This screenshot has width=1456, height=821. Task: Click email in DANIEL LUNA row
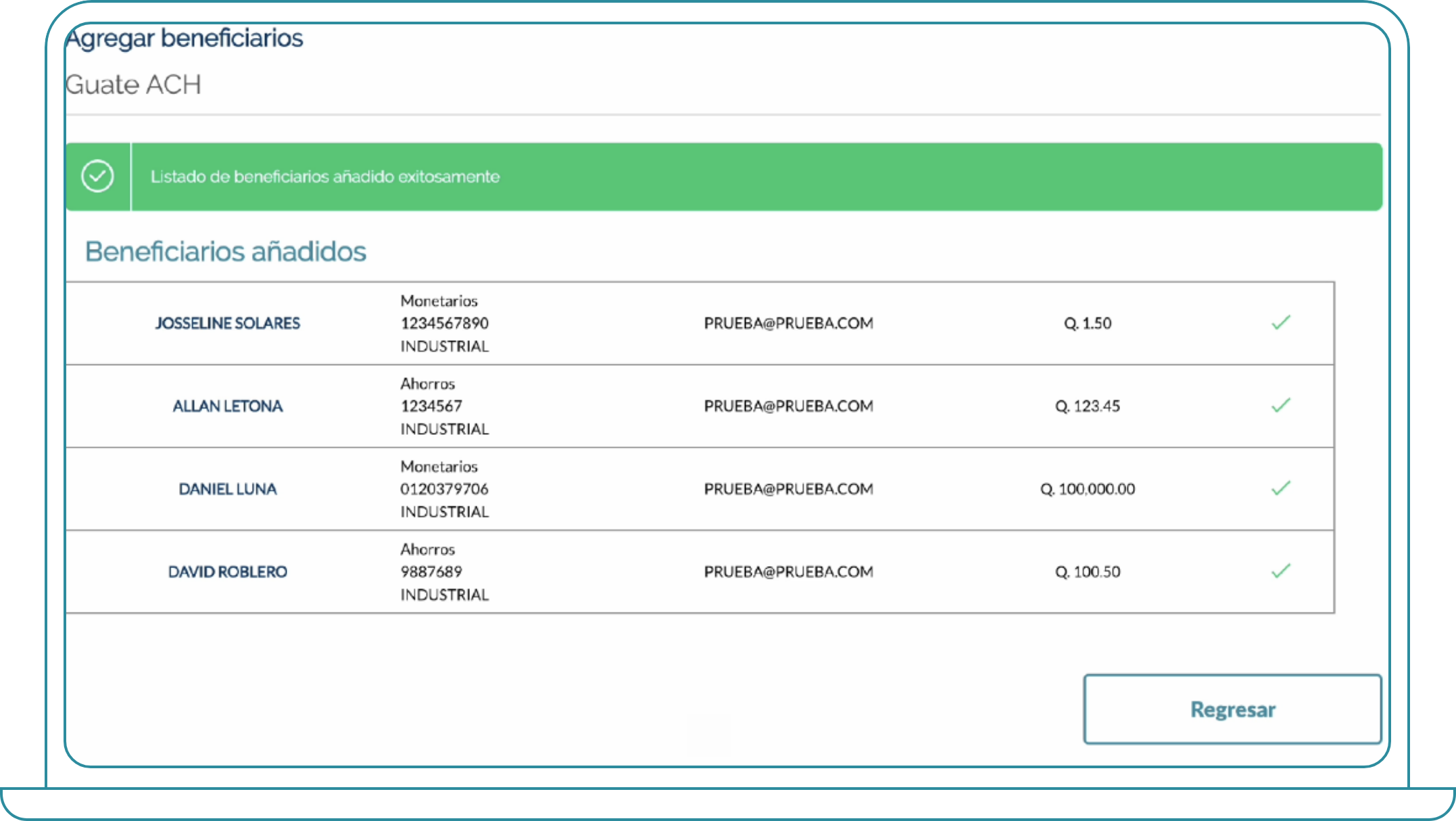click(788, 489)
